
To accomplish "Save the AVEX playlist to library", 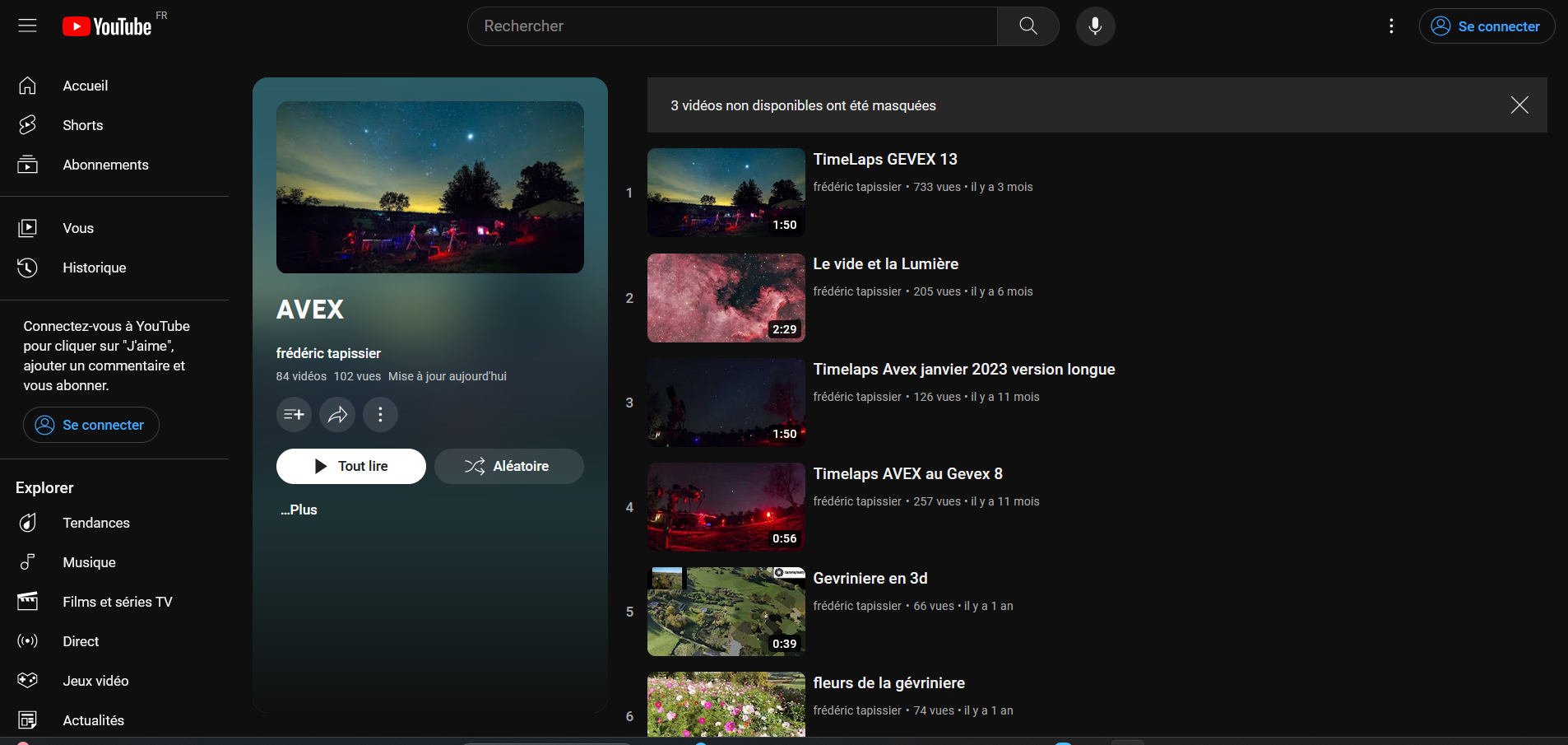I will click(x=294, y=414).
